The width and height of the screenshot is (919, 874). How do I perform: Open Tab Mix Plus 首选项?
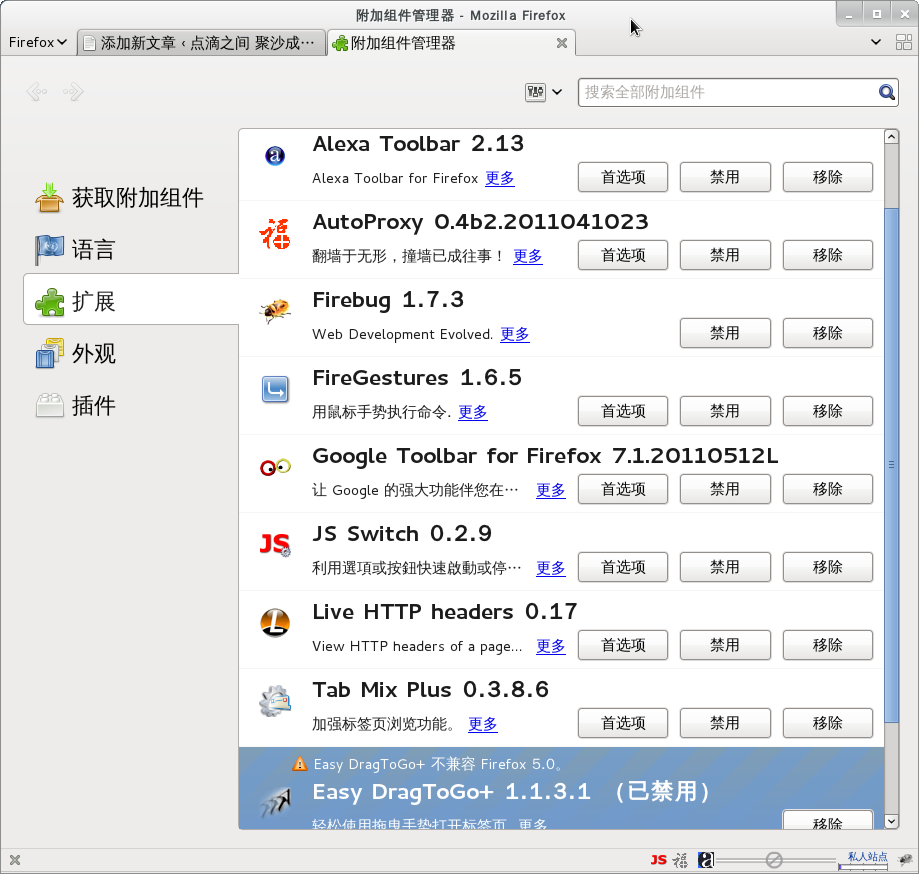coord(622,723)
